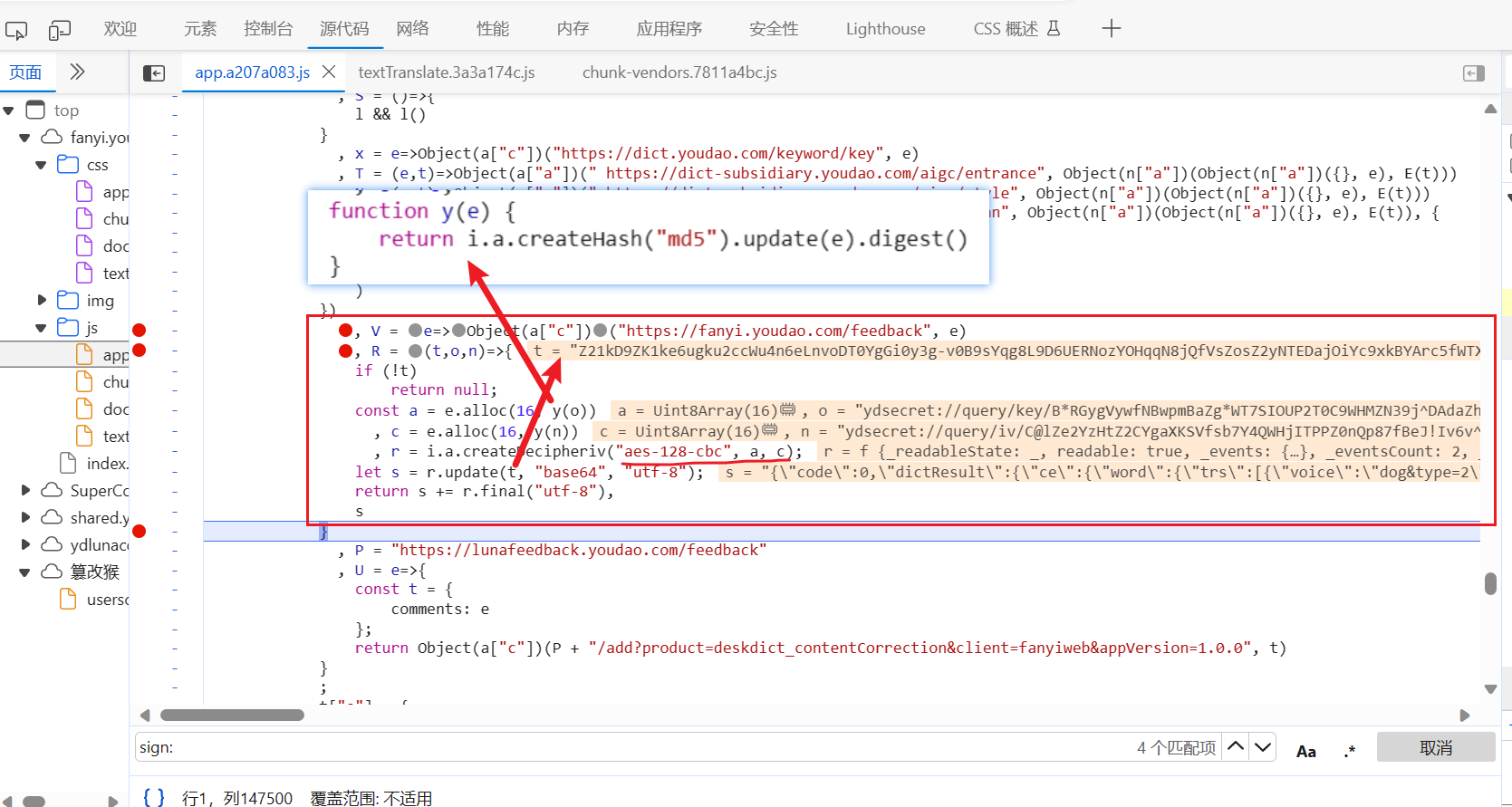Open chu file under js folder
The image size is (1512, 807).
pos(102,382)
